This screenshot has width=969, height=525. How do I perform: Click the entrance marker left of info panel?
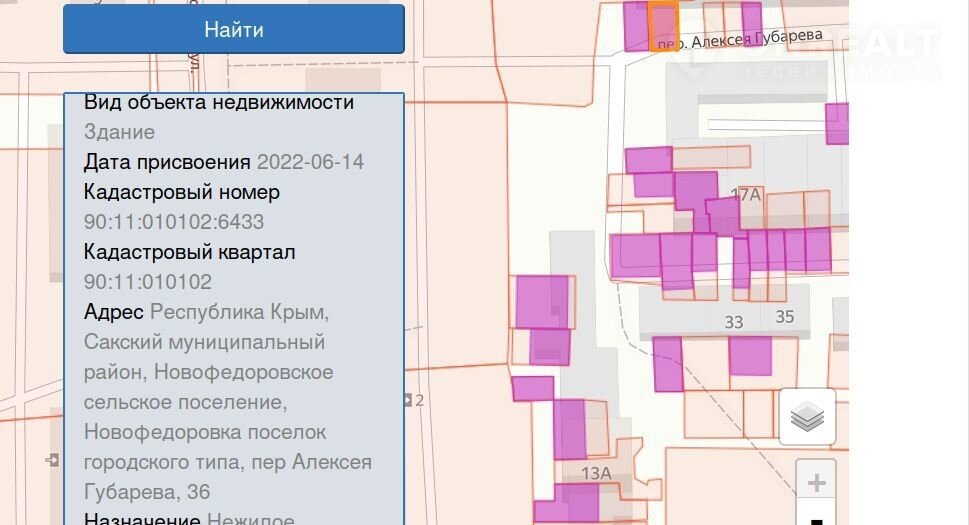point(52,460)
